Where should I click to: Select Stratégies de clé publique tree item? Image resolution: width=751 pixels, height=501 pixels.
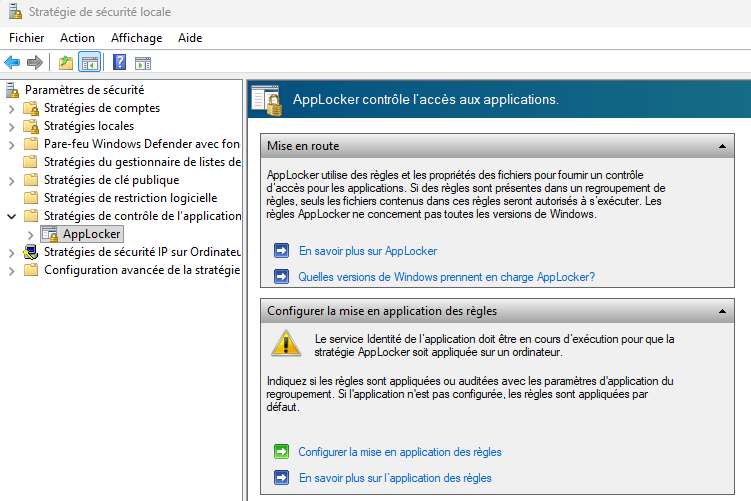pos(112,180)
